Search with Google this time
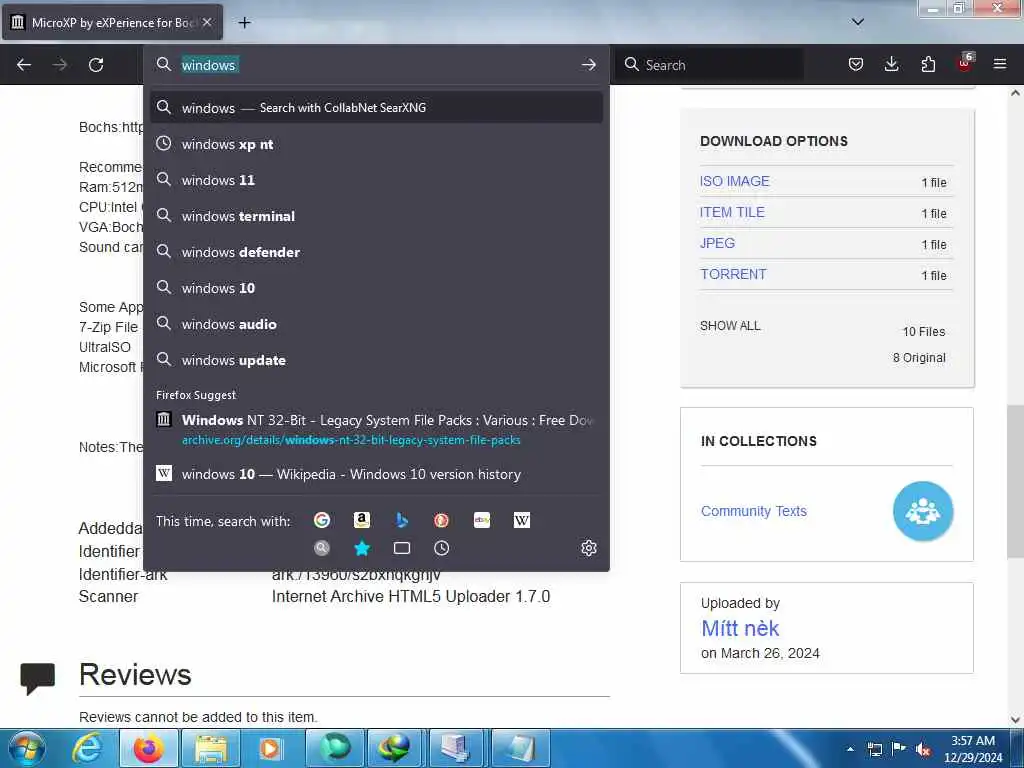1024x768 pixels. (x=321, y=520)
